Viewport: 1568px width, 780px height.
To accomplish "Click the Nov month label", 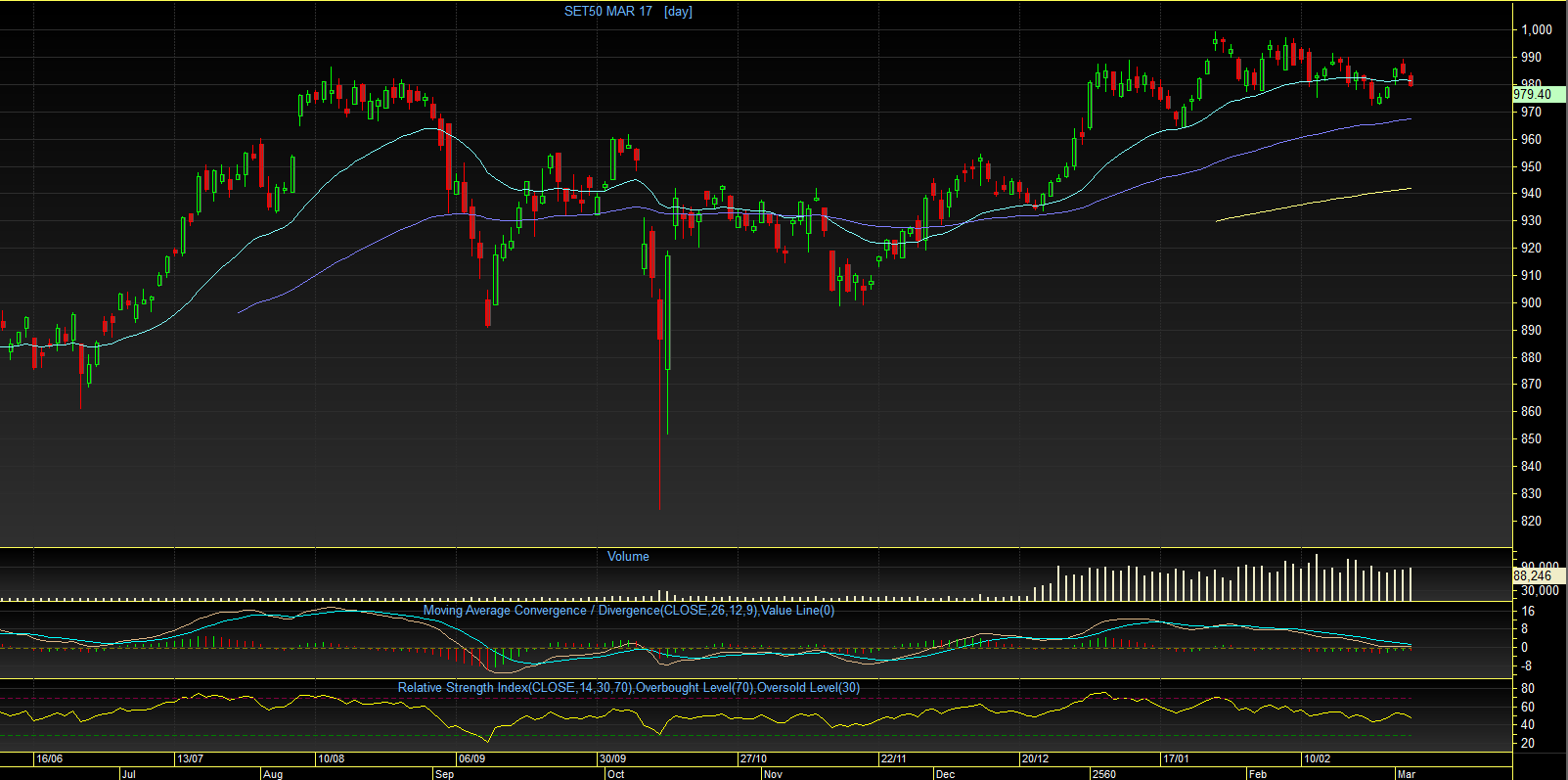I will point(773,774).
